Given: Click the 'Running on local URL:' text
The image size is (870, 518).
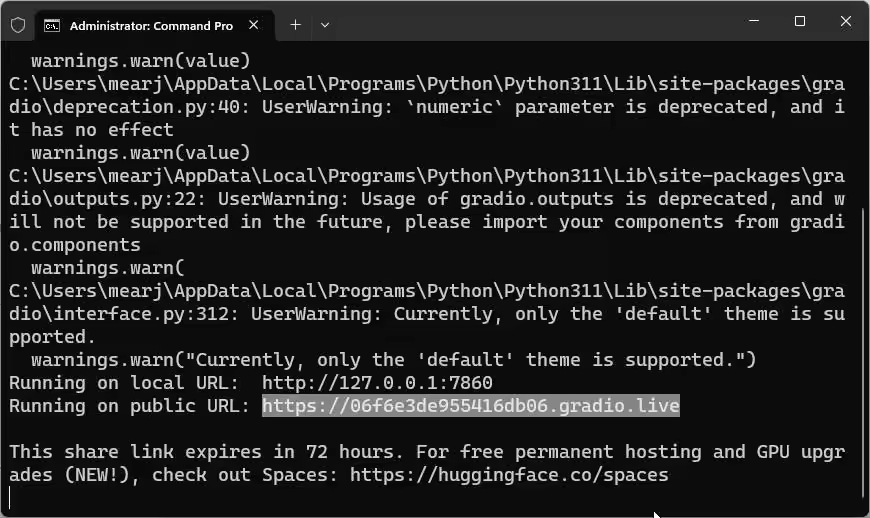Looking at the screenshot, I should tap(124, 383).
